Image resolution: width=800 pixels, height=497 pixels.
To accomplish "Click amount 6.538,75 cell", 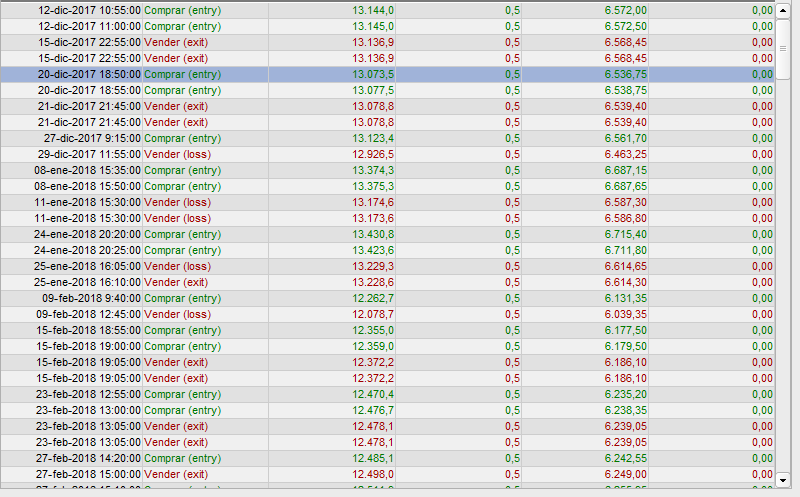I will [626, 90].
